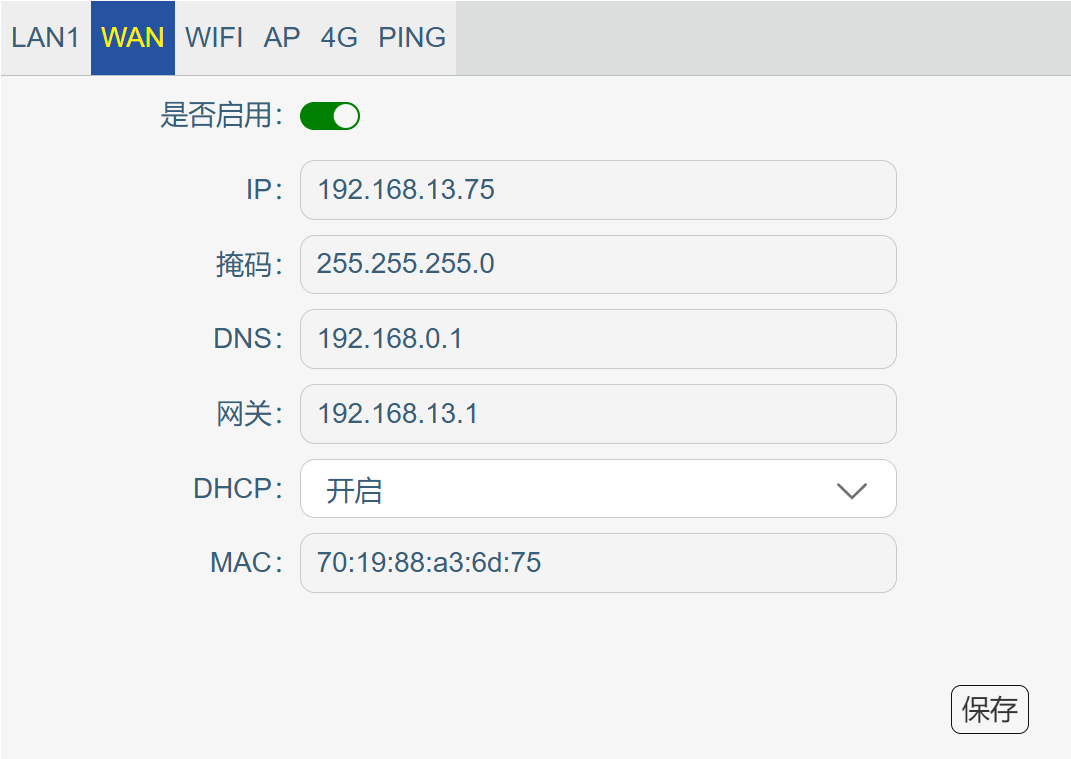This screenshot has height=759, width=1071.
Task: Click the DNS field 192.168.0.1
Action: click(598, 339)
